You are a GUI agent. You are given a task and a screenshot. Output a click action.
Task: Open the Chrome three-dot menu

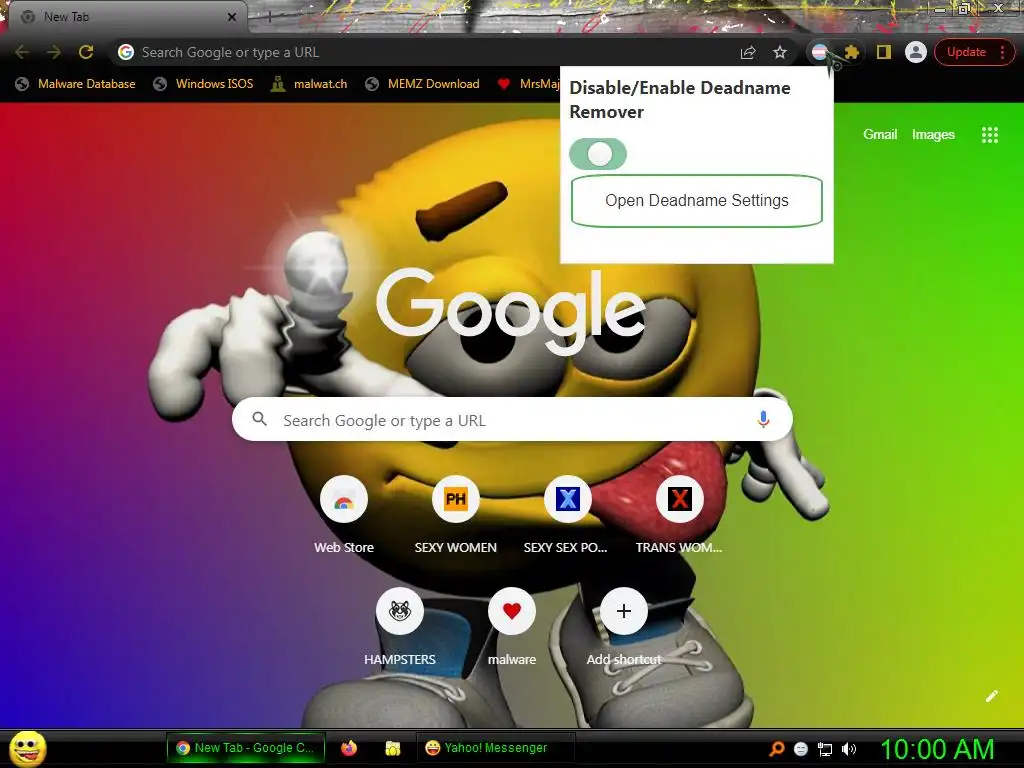pos(1002,52)
